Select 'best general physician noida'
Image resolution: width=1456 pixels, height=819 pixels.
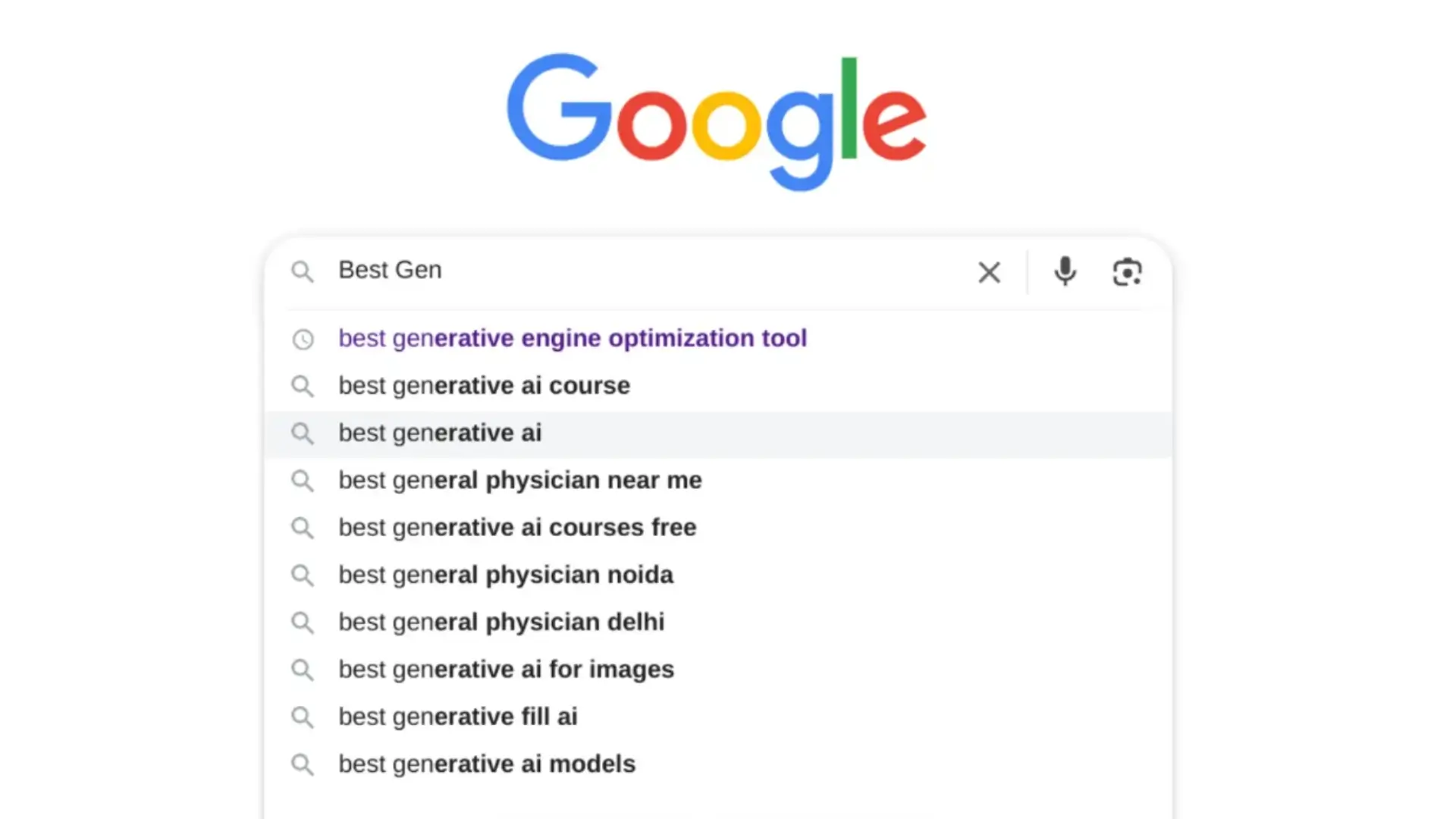(x=505, y=574)
